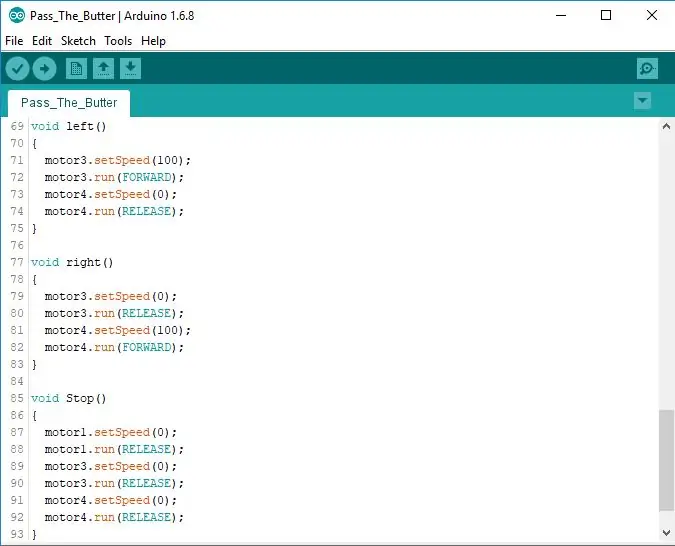Select the Pass_The_Butter tab
675x546 pixels.
point(69,103)
